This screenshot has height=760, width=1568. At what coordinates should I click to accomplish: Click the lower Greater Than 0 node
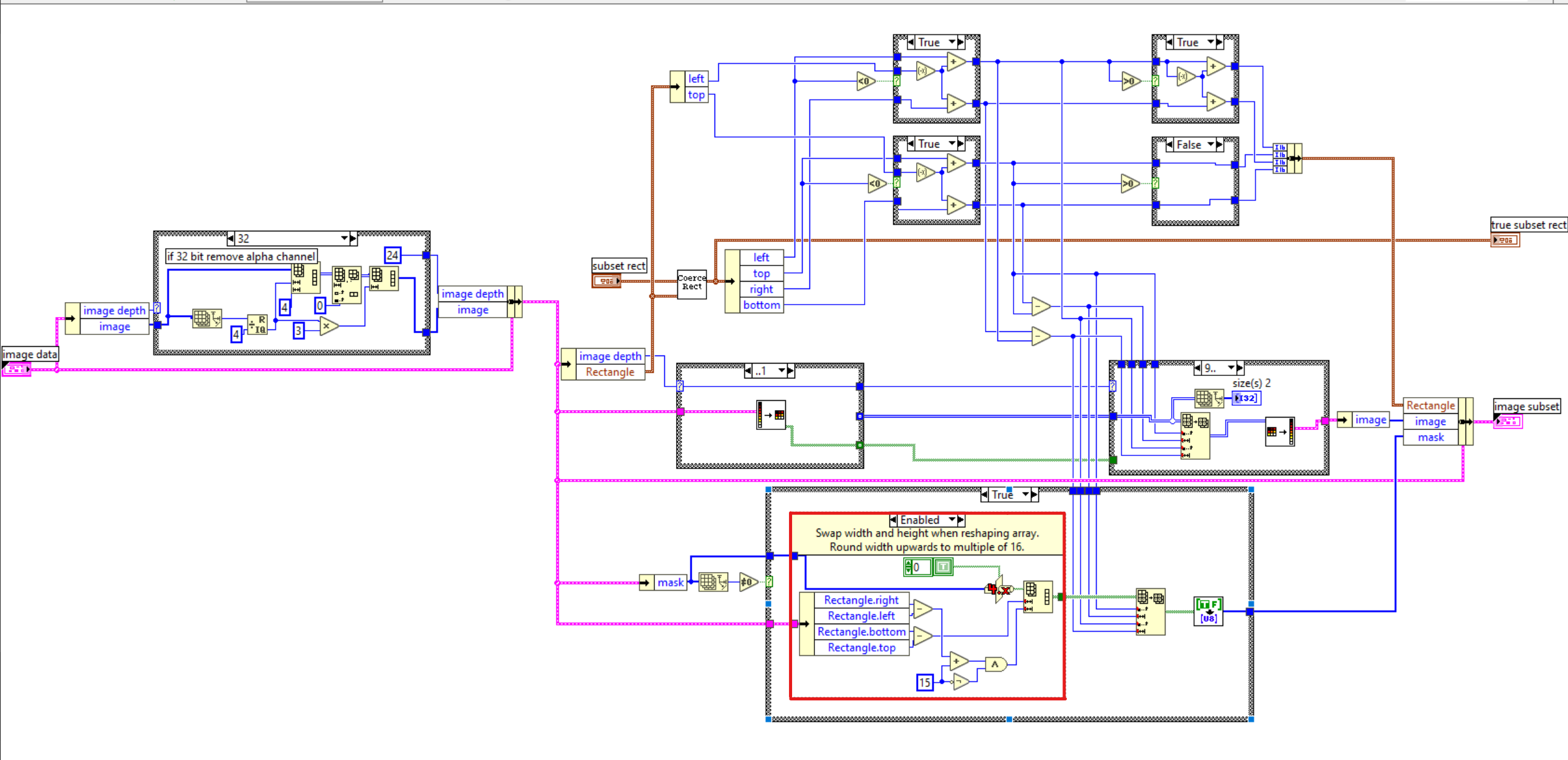pos(1131,184)
